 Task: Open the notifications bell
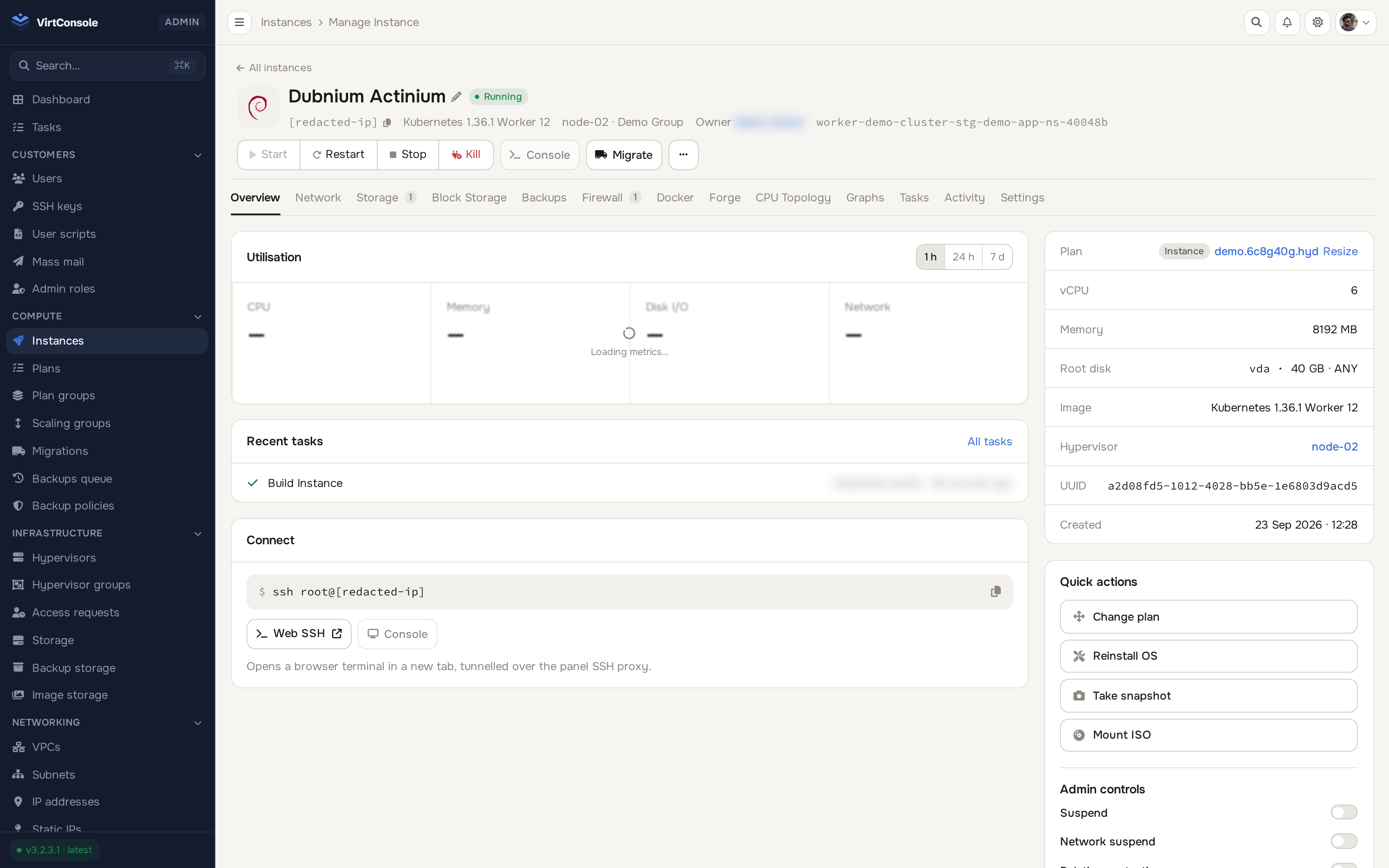point(1287,23)
